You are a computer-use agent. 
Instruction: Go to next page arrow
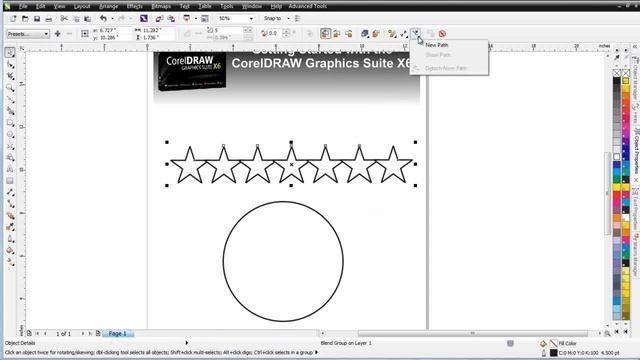(83, 333)
